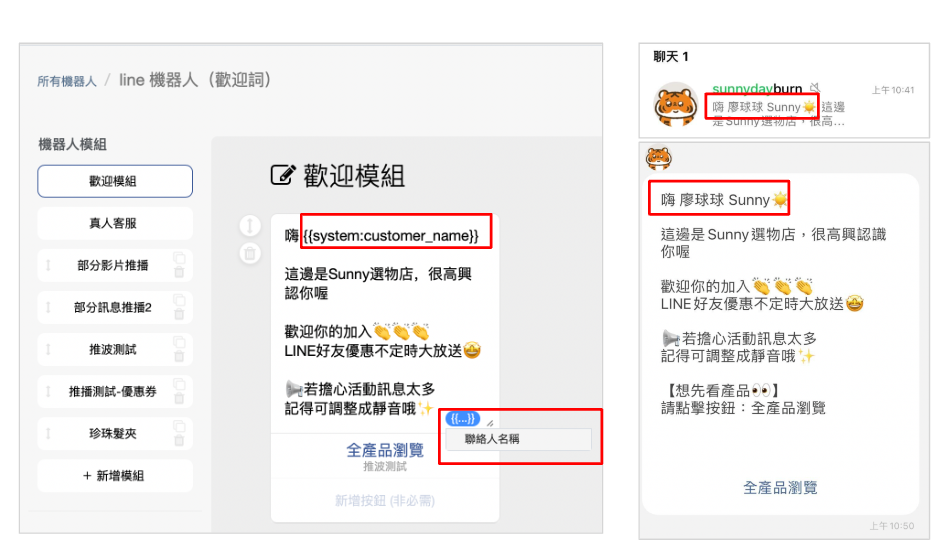Click the trash icon beside welcome message card
940x553 pixels.
coord(250,254)
